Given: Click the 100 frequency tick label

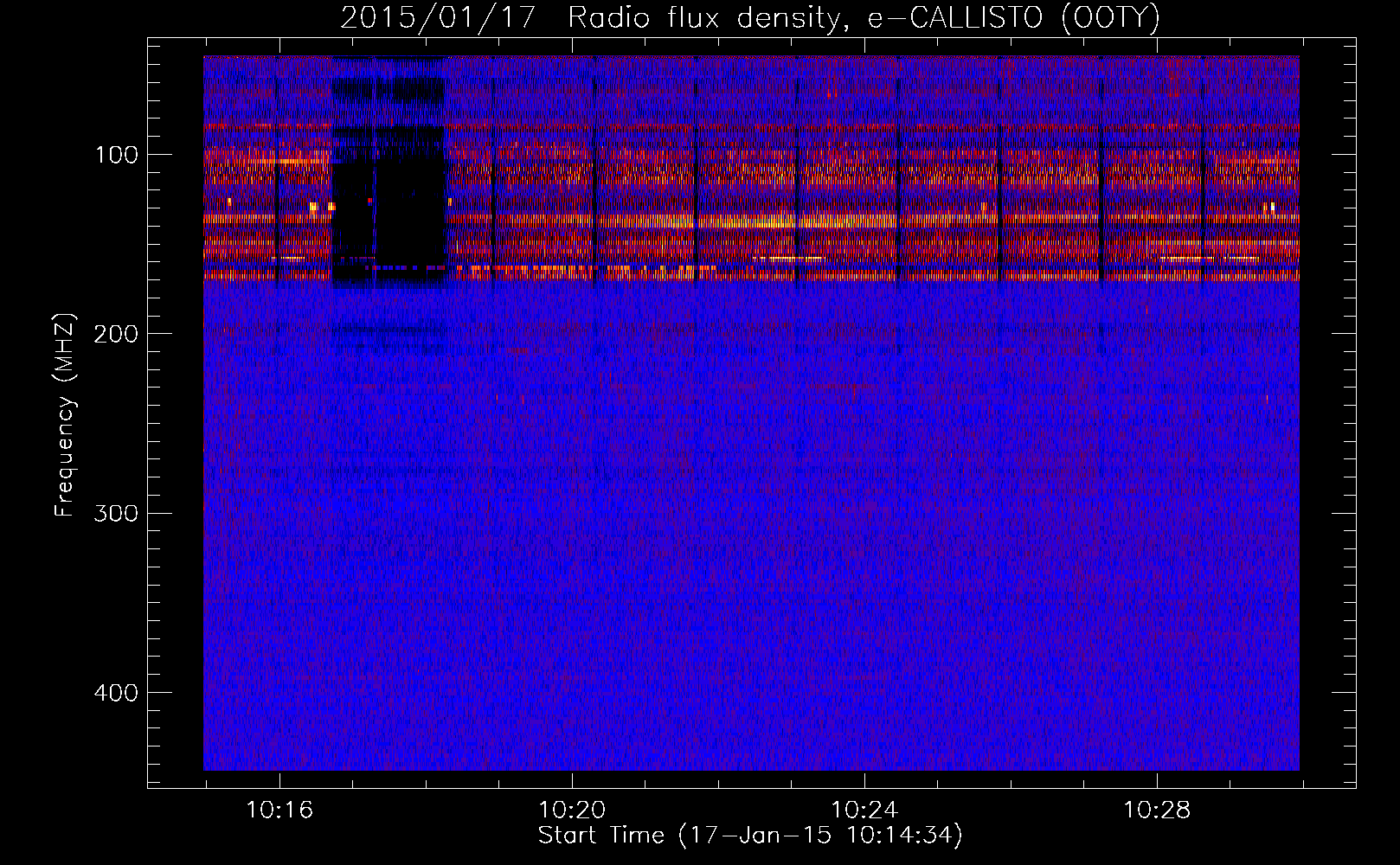Looking at the screenshot, I should click(x=117, y=155).
